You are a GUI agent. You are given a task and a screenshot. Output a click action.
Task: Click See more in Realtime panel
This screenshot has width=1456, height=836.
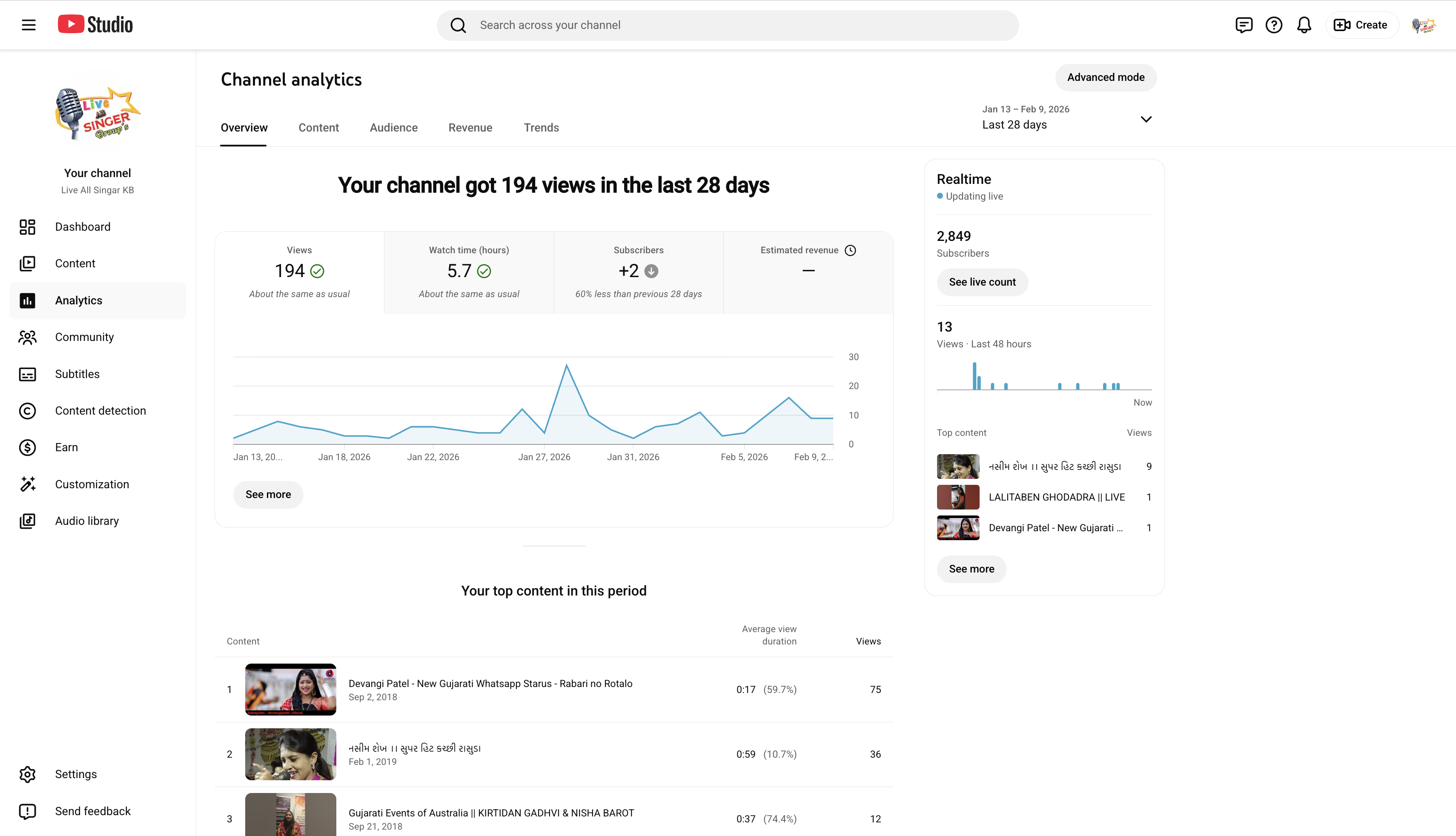[972, 569]
